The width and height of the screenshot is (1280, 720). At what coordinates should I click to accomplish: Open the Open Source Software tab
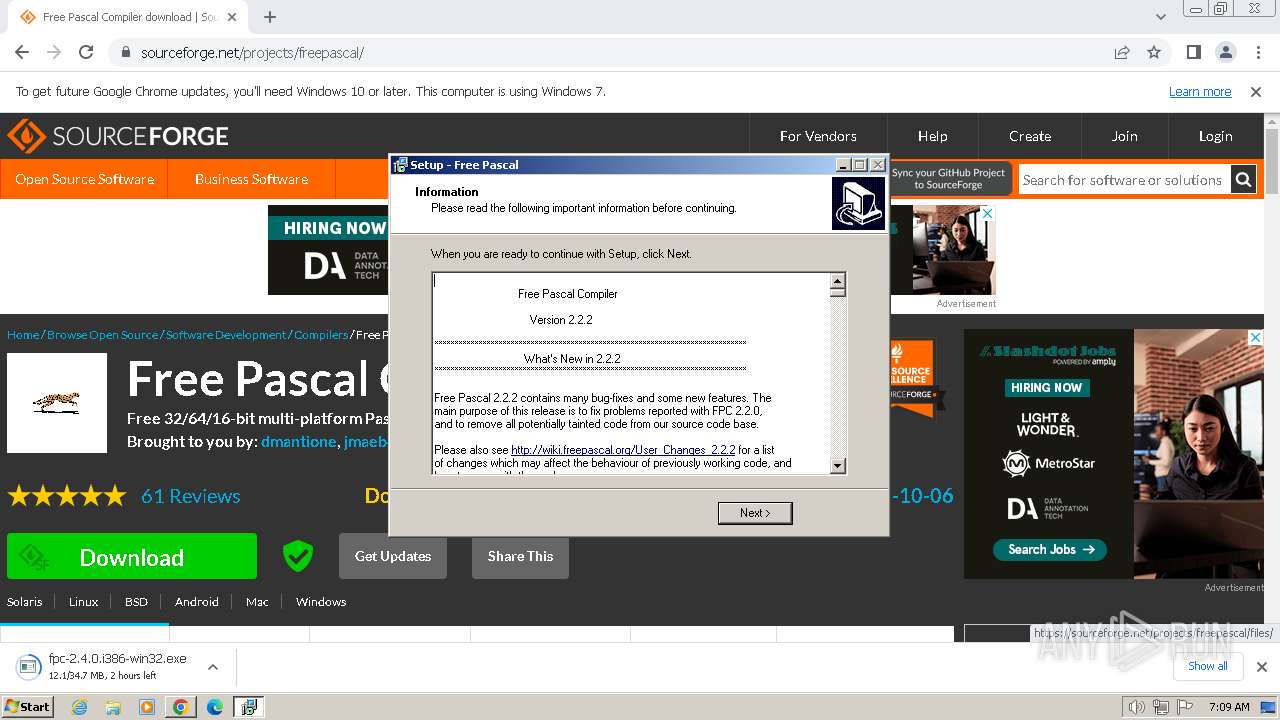[x=84, y=179]
